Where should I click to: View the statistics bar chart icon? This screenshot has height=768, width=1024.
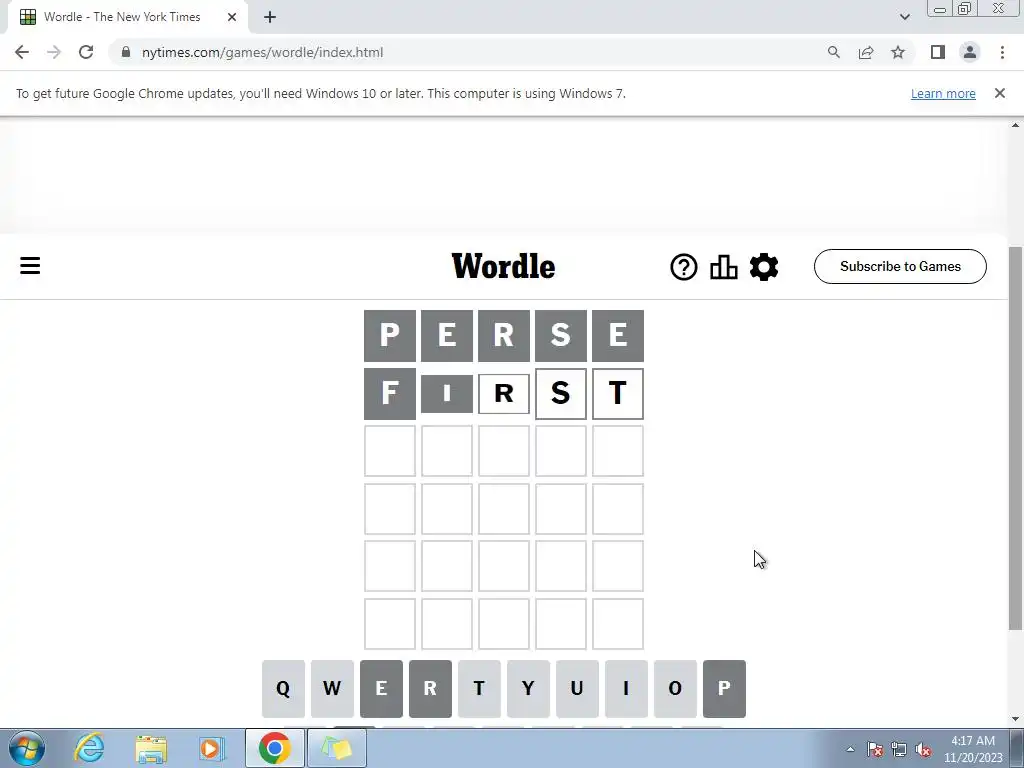coord(724,267)
